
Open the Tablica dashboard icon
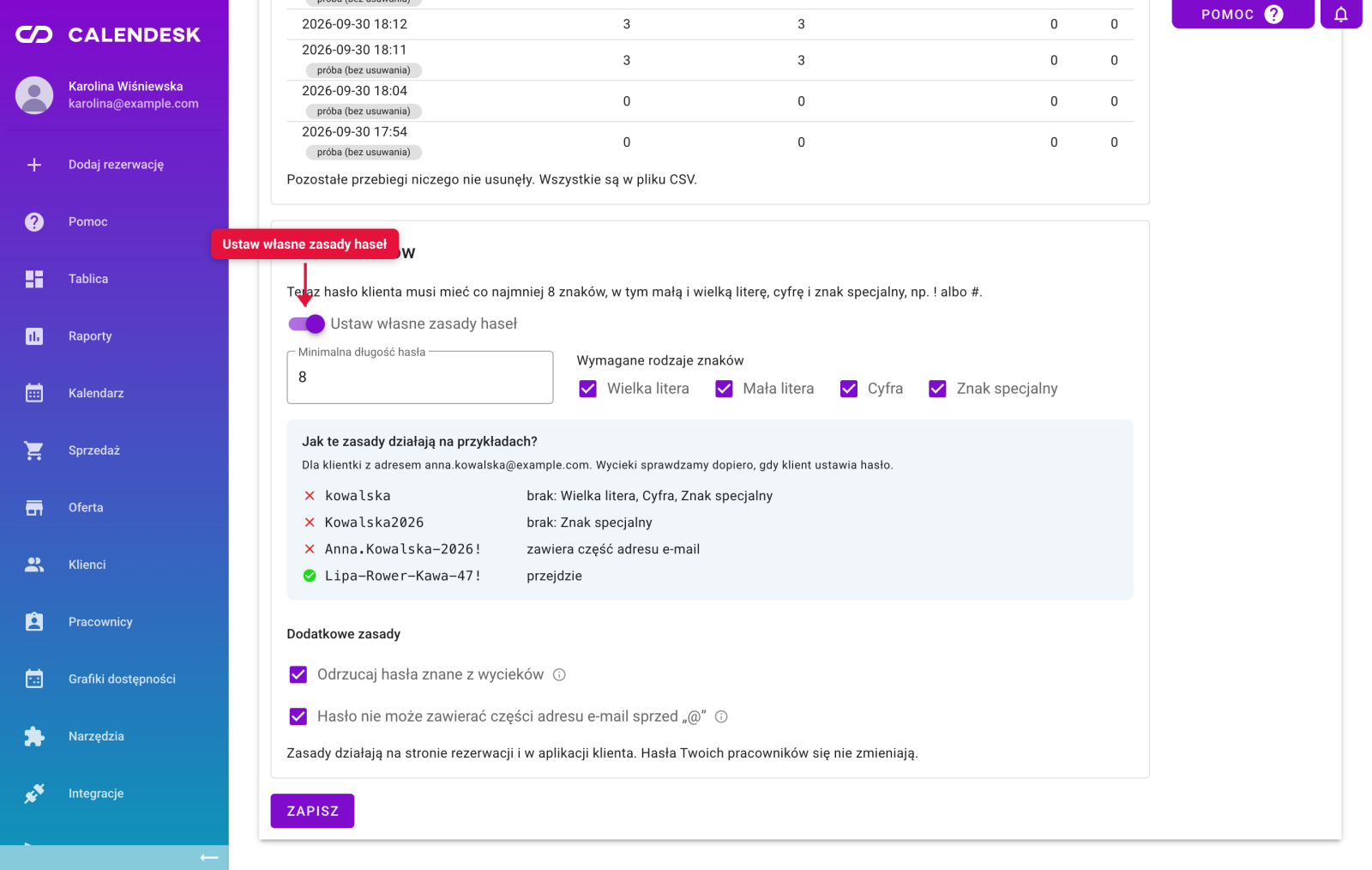pos(34,279)
